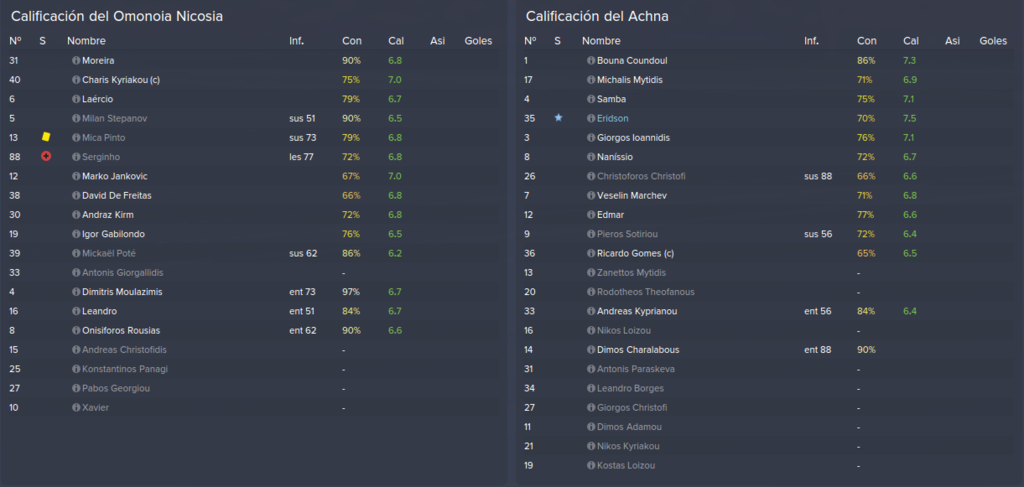1024x487 pixels.
Task: Open Eridson's player profile link
Action: 613,118
